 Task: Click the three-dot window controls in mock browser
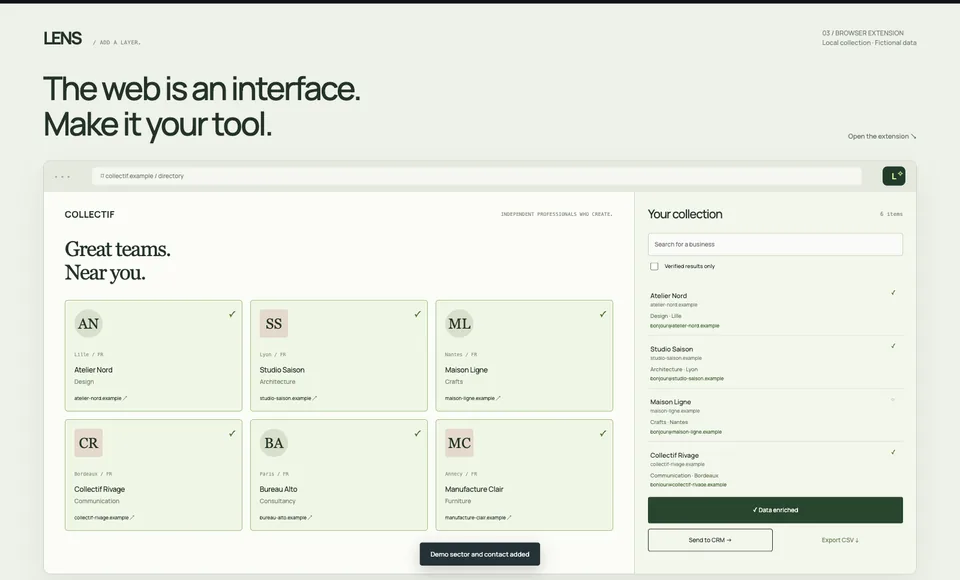pos(62,176)
